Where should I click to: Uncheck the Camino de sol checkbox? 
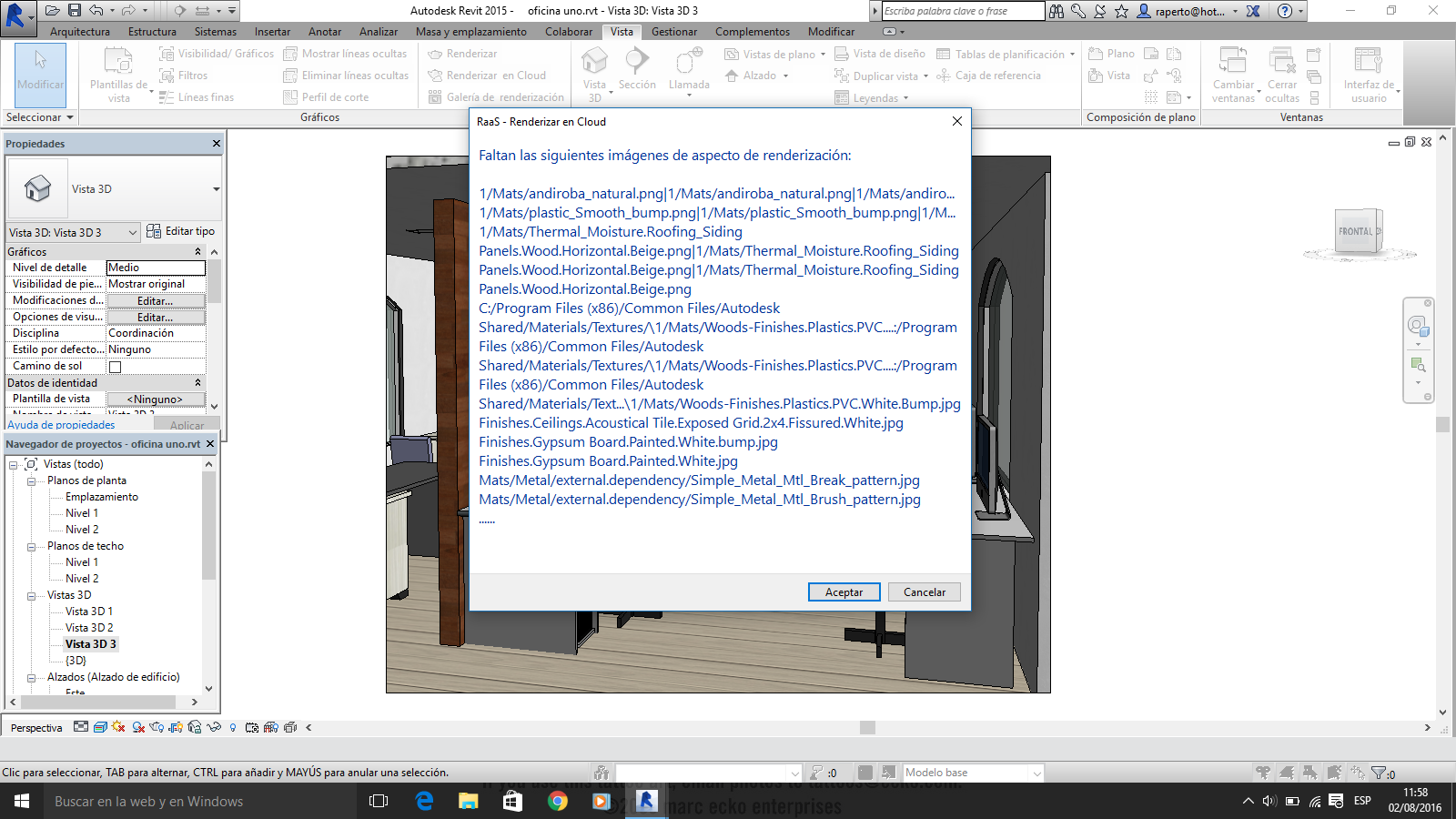click(x=114, y=366)
